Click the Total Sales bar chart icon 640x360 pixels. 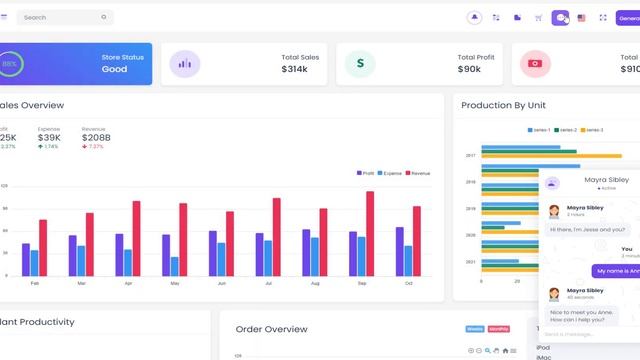click(184, 64)
